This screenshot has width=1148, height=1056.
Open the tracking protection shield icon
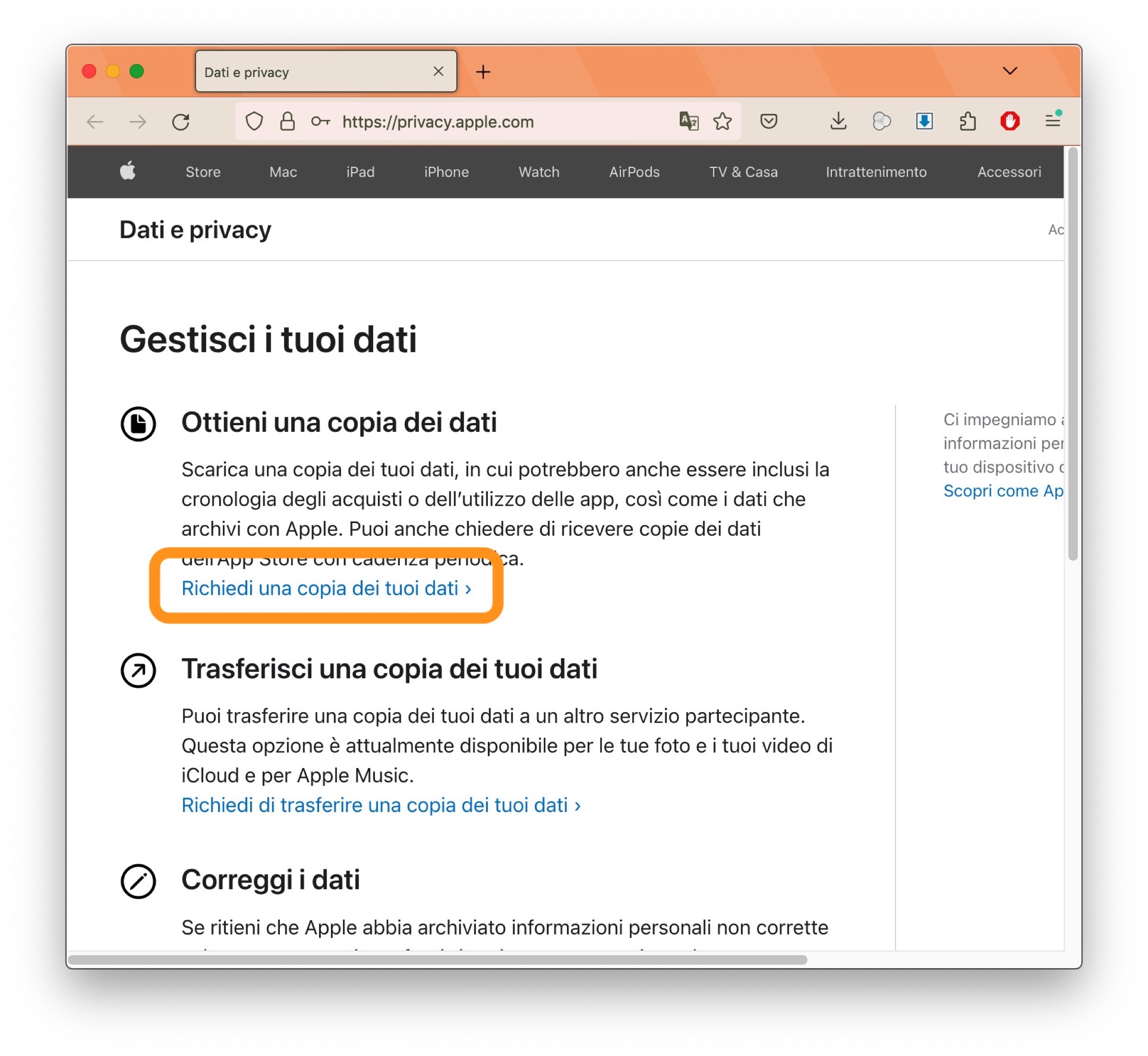click(x=254, y=121)
